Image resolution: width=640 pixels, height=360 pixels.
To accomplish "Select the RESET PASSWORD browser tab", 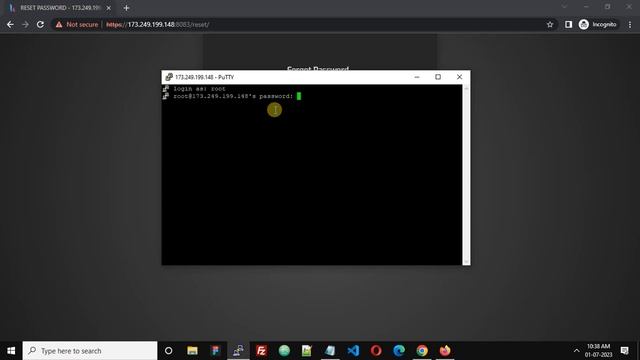I will coord(60,8).
